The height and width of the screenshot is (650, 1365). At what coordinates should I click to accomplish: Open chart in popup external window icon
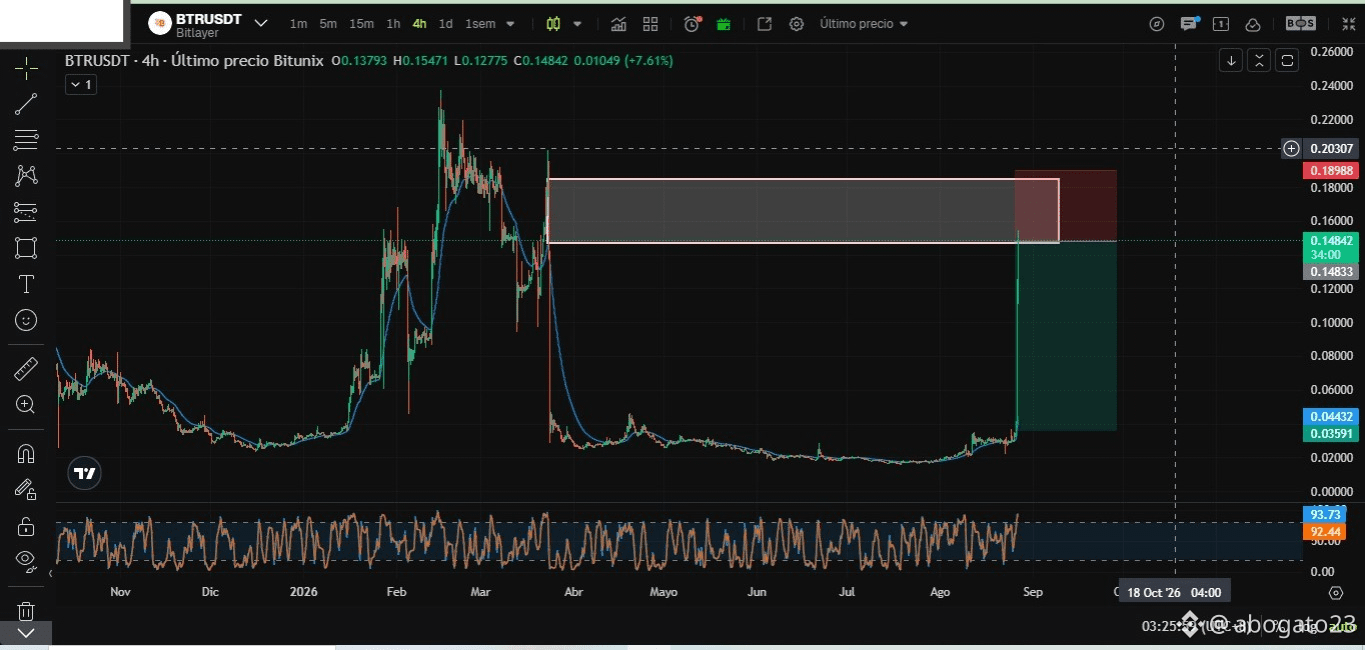(x=765, y=24)
